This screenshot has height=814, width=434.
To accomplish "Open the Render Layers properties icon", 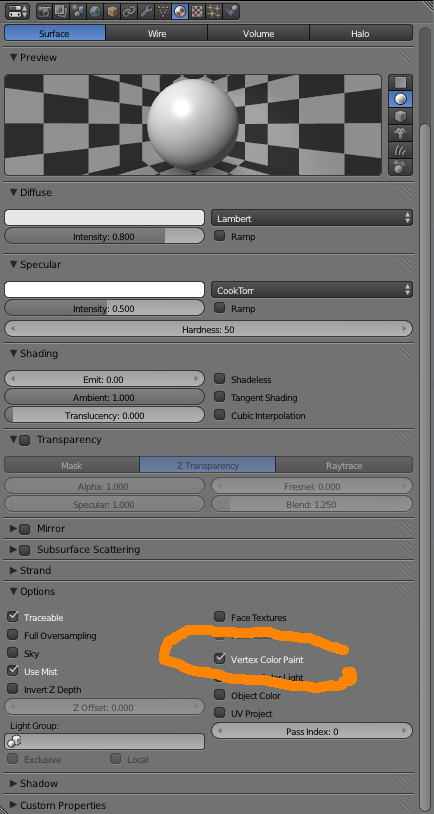I will point(61,10).
